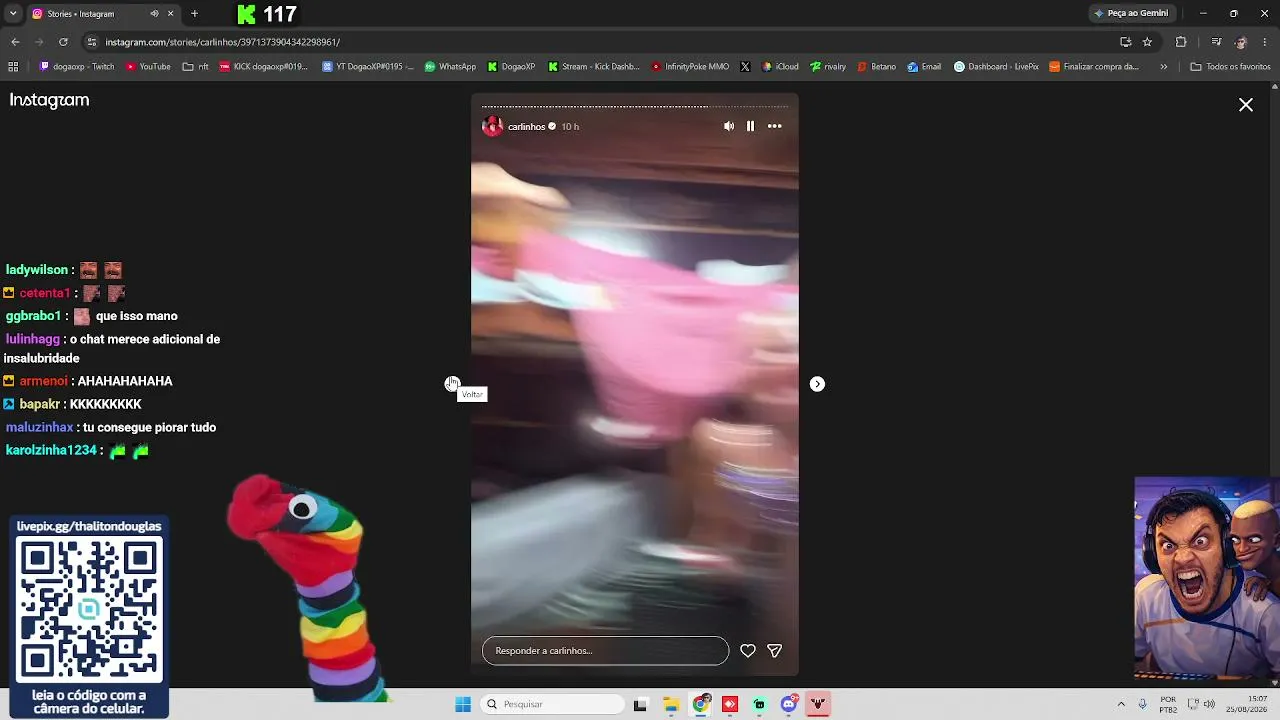Go to the next story

coord(817,384)
